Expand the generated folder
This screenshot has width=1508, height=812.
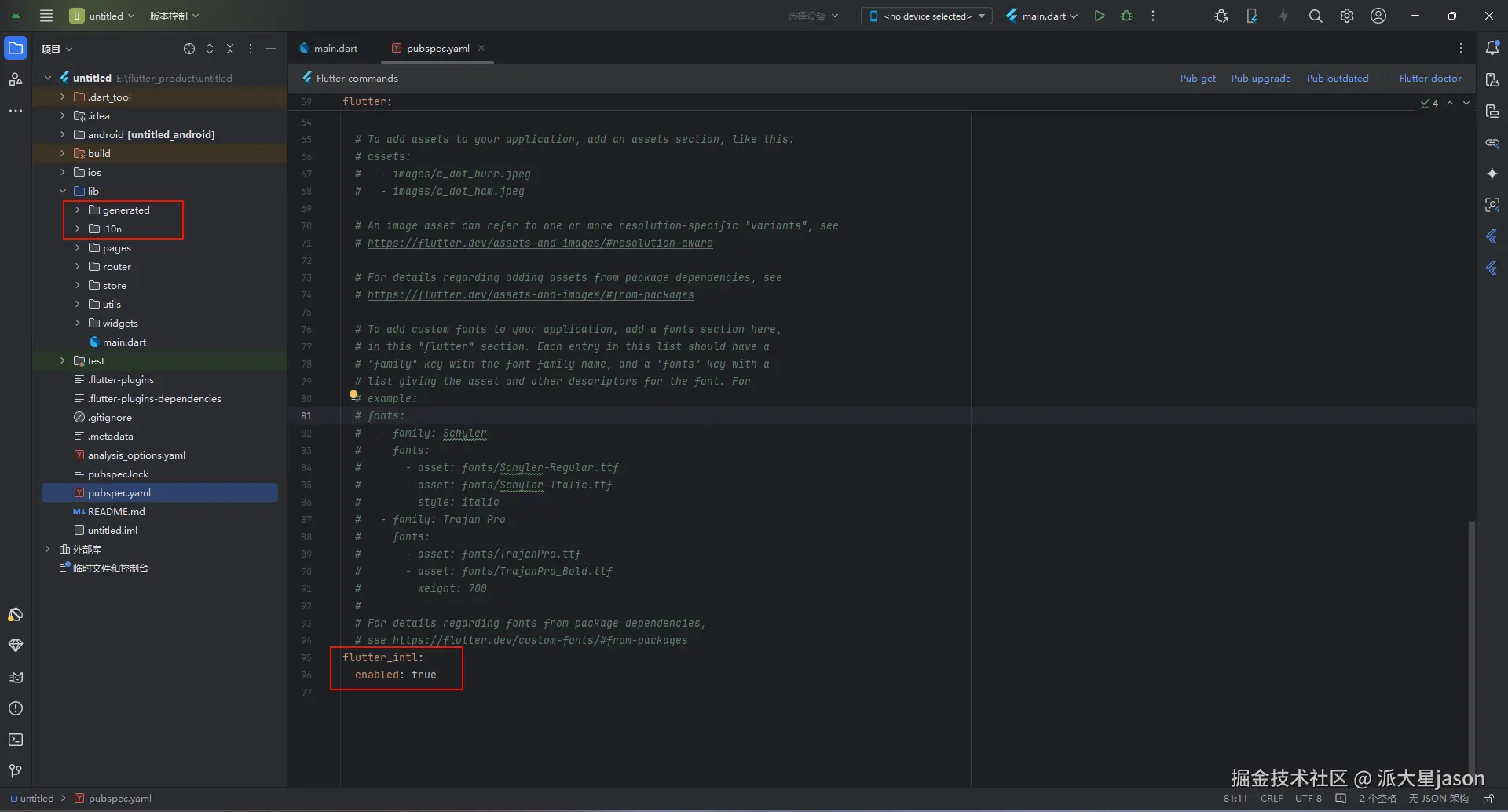pos(78,210)
